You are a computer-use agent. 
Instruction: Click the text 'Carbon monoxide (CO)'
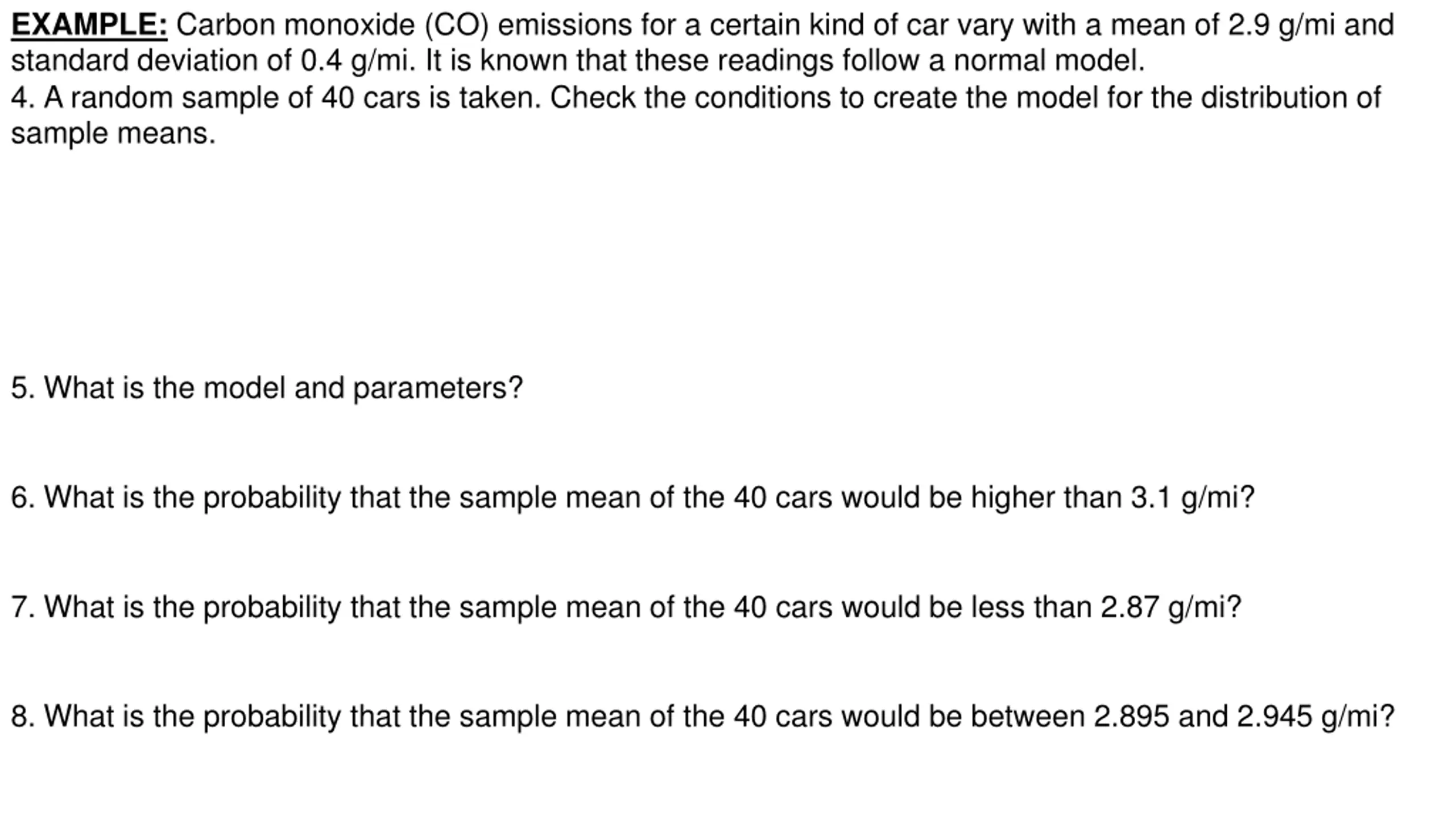[332, 26]
